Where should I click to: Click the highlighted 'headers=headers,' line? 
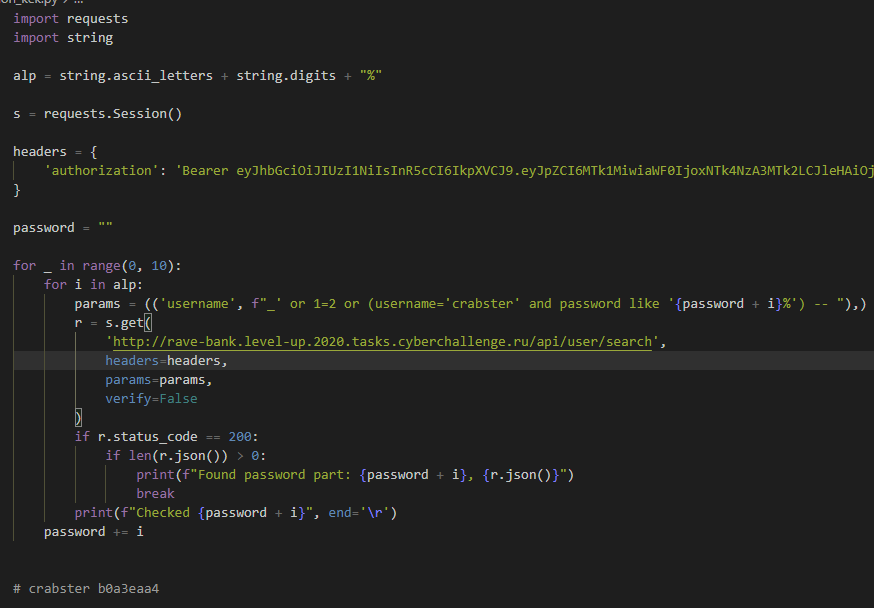tap(167, 361)
